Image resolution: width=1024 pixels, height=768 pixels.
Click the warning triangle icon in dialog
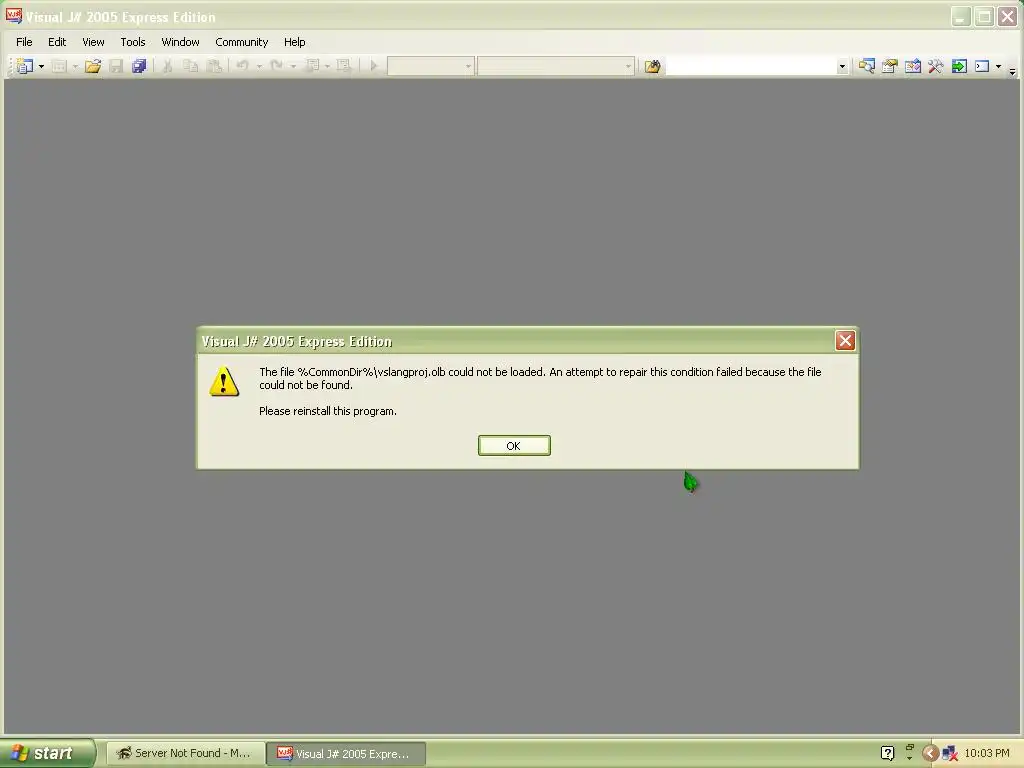click(x=224, y=381)
